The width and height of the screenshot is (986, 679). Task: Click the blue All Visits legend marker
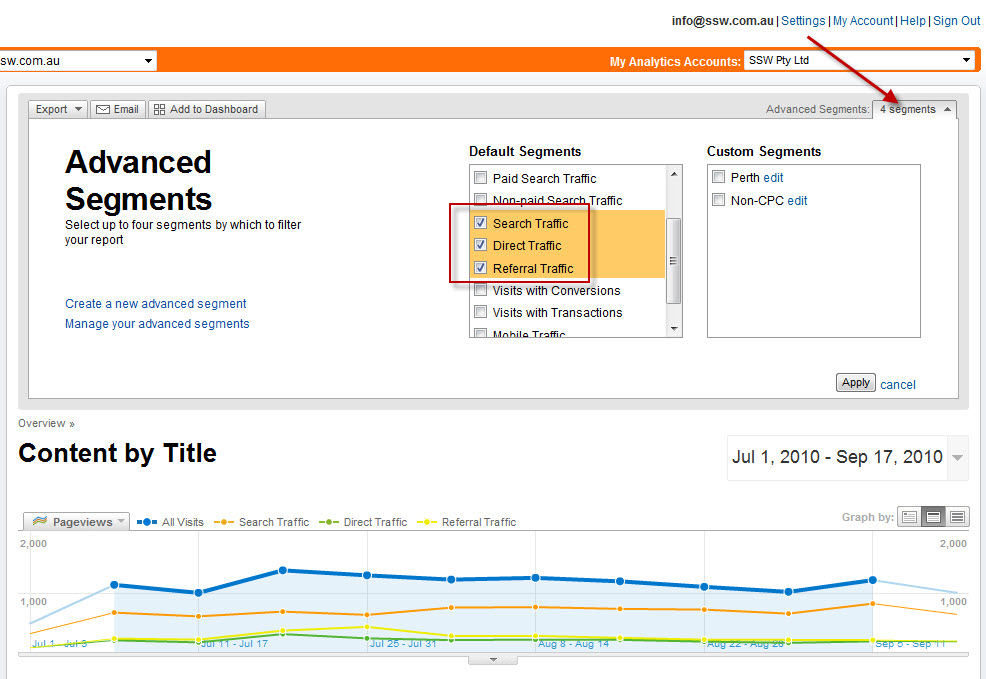147,522
